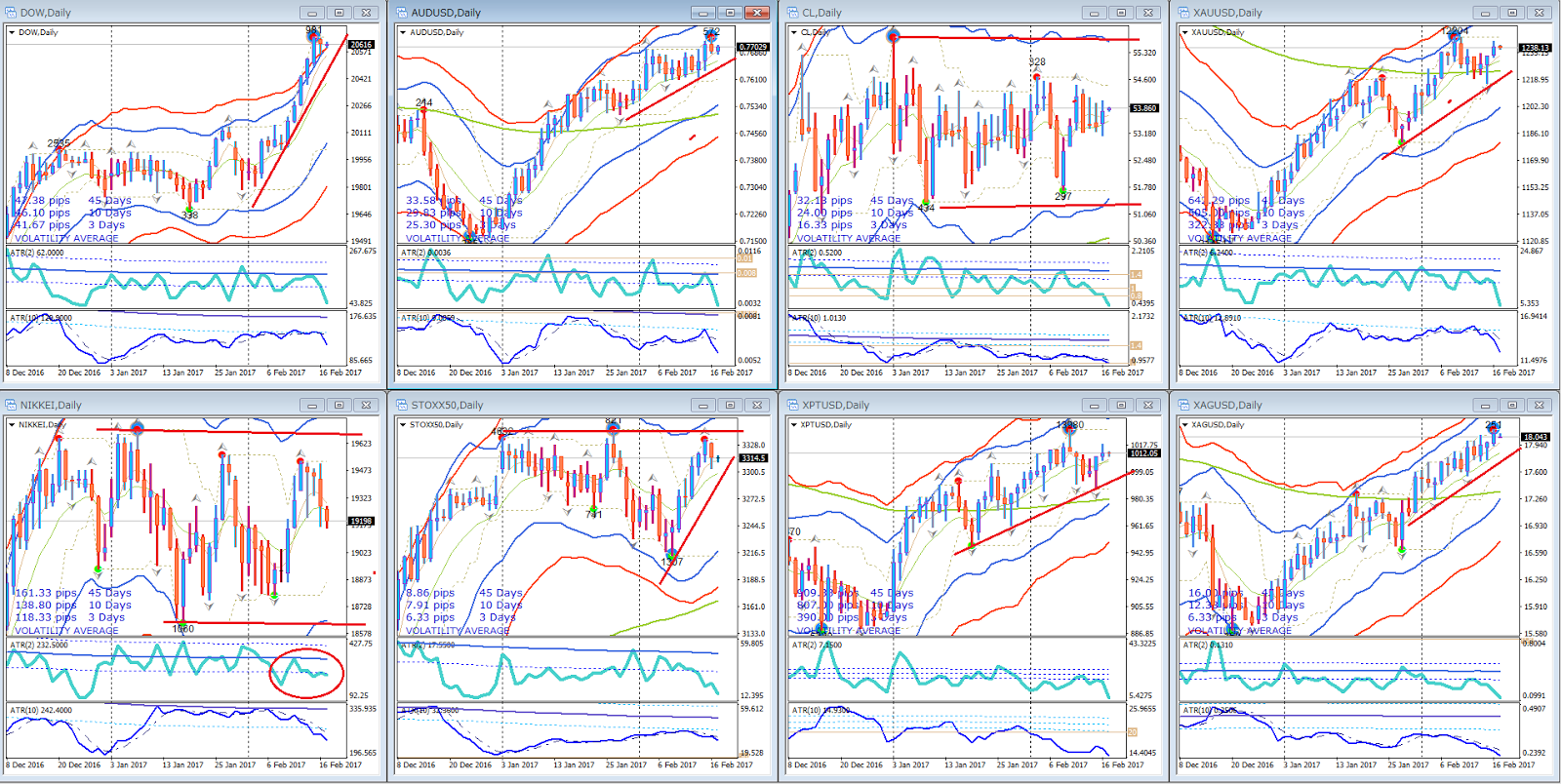Click VOLATILITY AVERAGE text in the NIKKEI chart
The height and width of the screenshot is (784, 1561).
click(66, 630)
